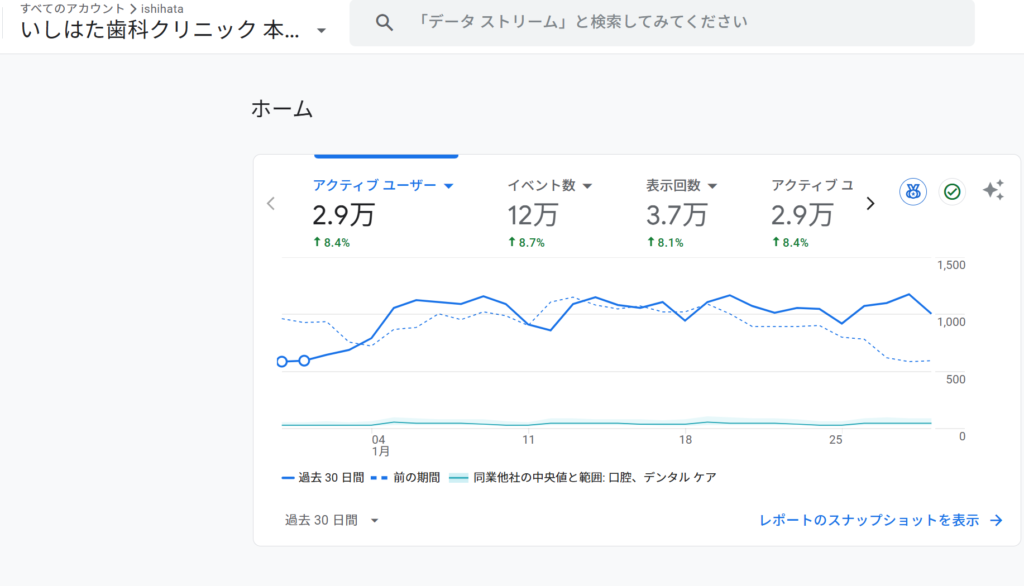Click the ishihata breadcrumb
This screenshot has height=586, width=1024.
[x=162, y=8]
